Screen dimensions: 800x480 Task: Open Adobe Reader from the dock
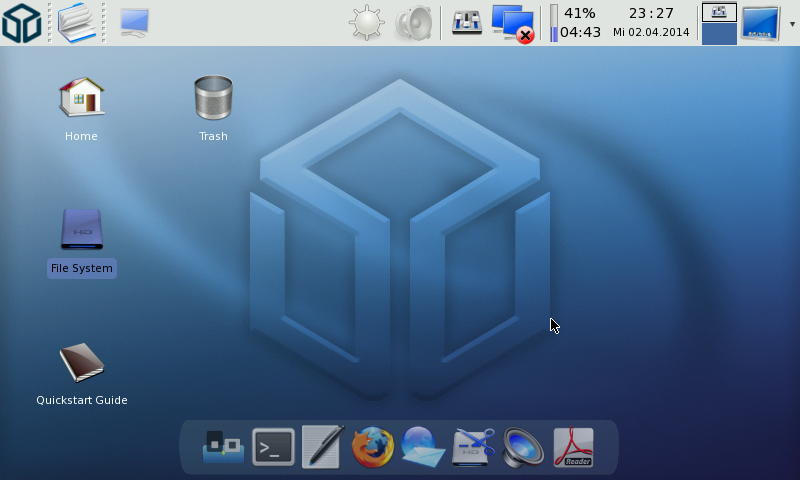click(573, 447)
